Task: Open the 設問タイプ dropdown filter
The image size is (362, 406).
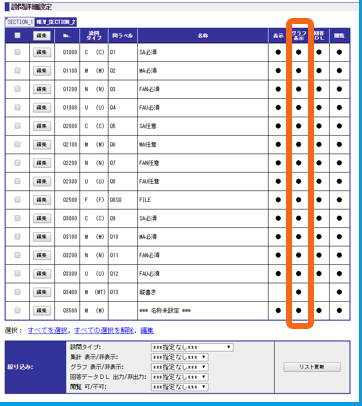Action: click(x=192, y=347)
